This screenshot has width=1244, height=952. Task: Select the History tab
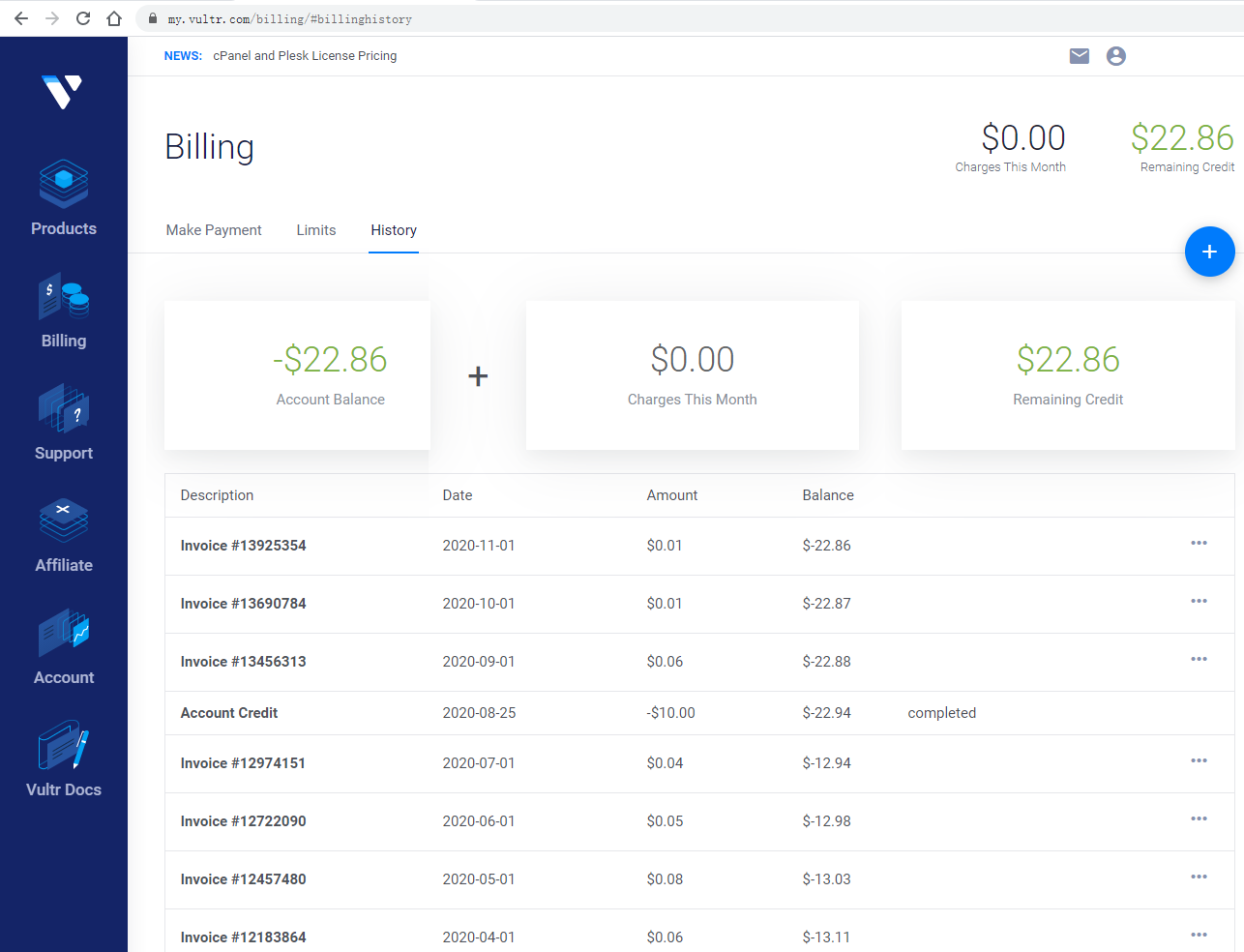(394, 230)
